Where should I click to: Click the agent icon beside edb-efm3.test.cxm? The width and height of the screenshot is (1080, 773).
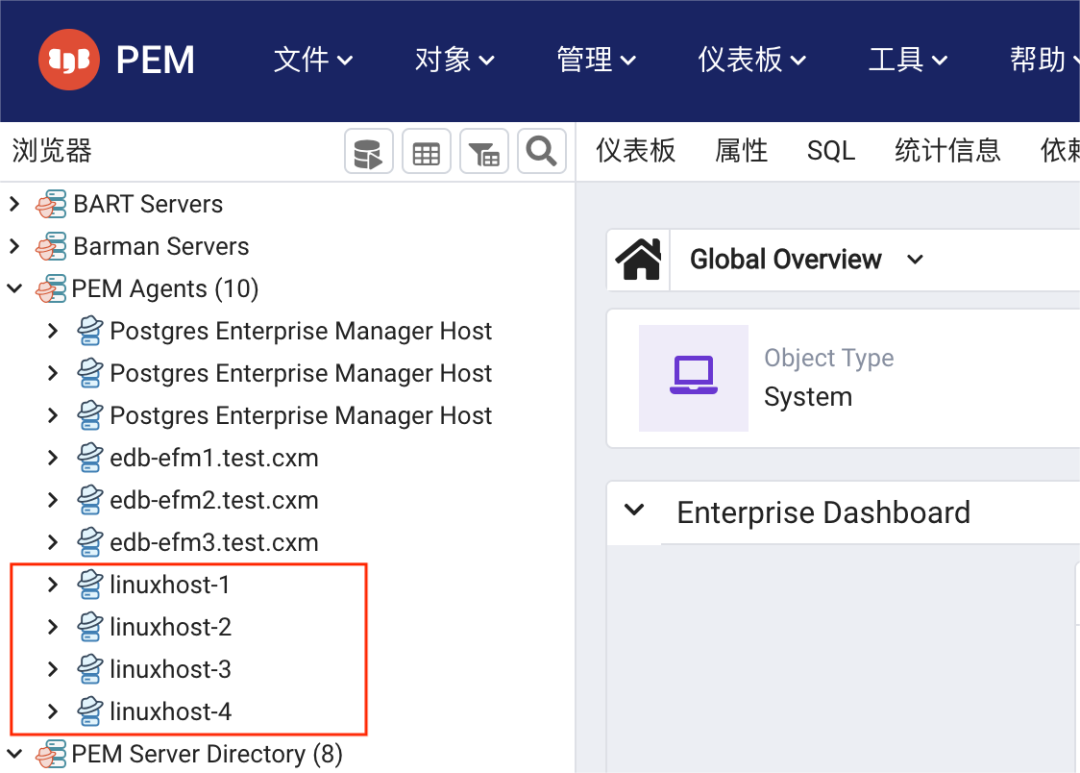(x=90, y=542)
